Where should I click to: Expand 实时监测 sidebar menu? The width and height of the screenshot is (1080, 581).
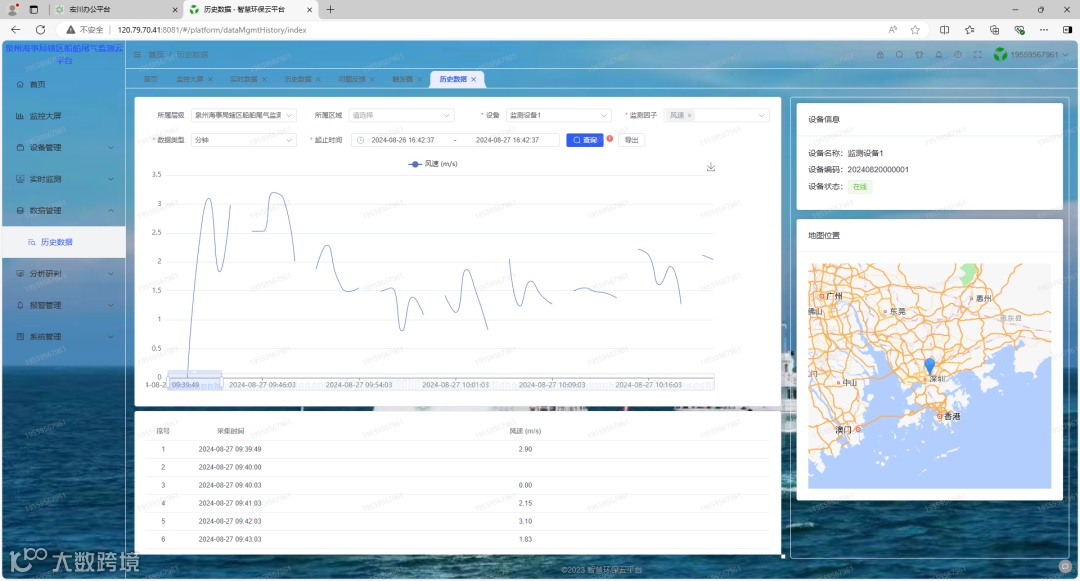click(x=64, y=179)
